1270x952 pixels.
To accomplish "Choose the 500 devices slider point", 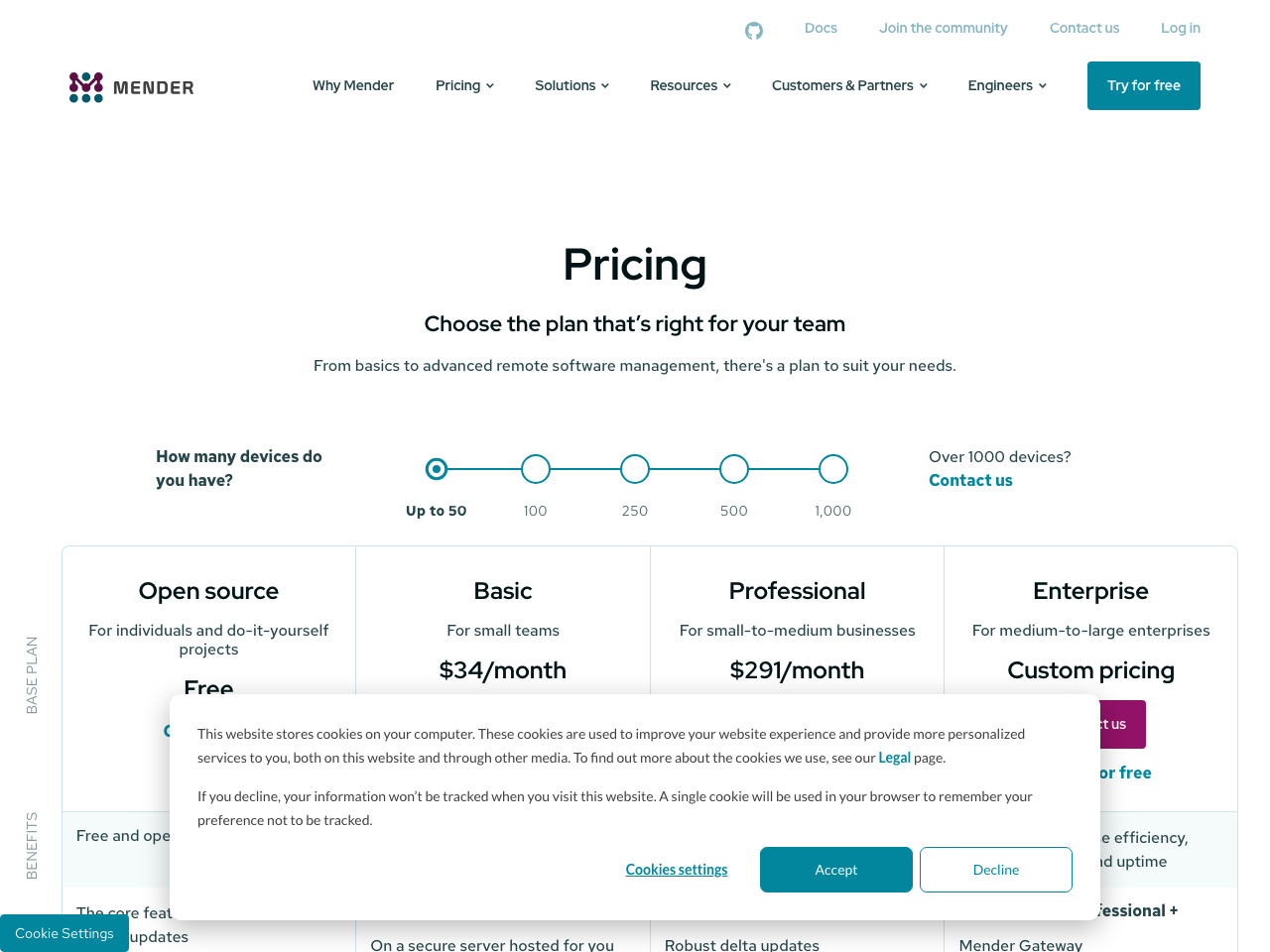I will (x=734, y=469).
